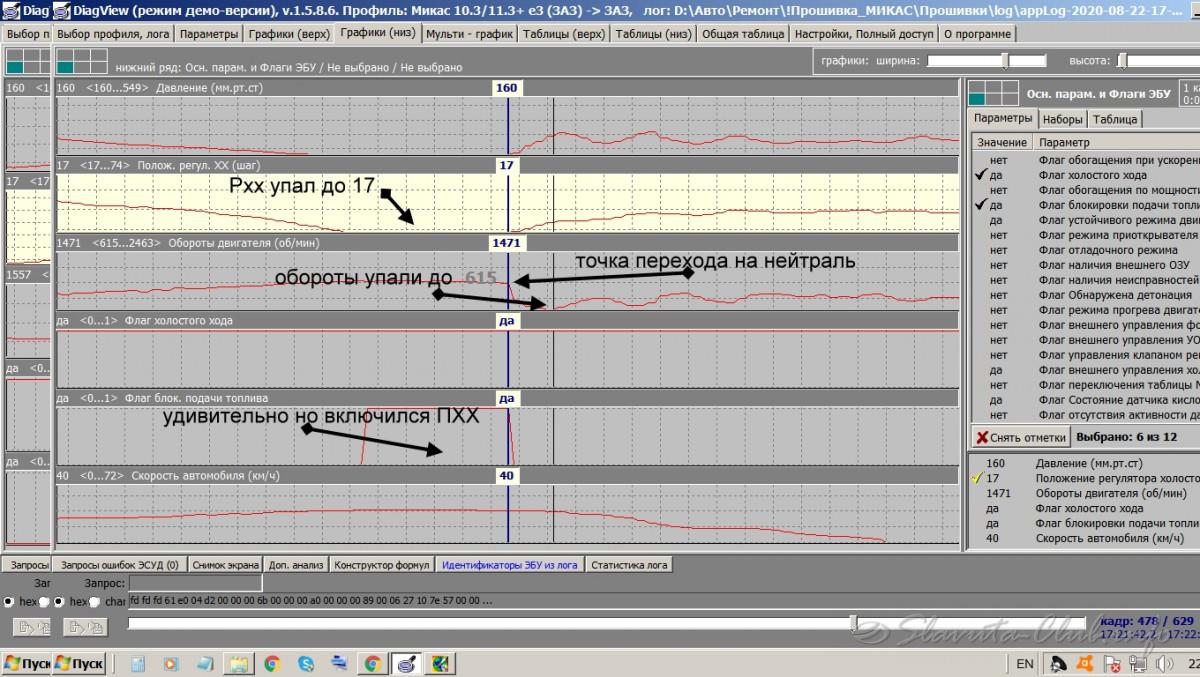The image size is (1200, 677).
Task: Open the file explorer folder taskbar icon
Action: pyautogui.click(x=238, y=663)
